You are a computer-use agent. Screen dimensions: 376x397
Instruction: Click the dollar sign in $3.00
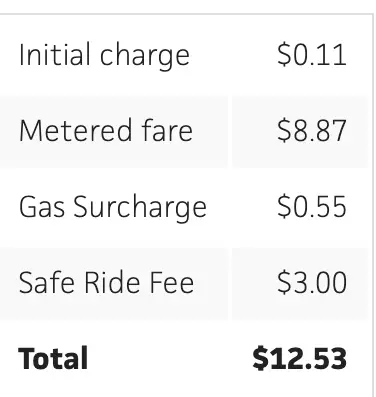pyautogui.click(x=284, y=282)
